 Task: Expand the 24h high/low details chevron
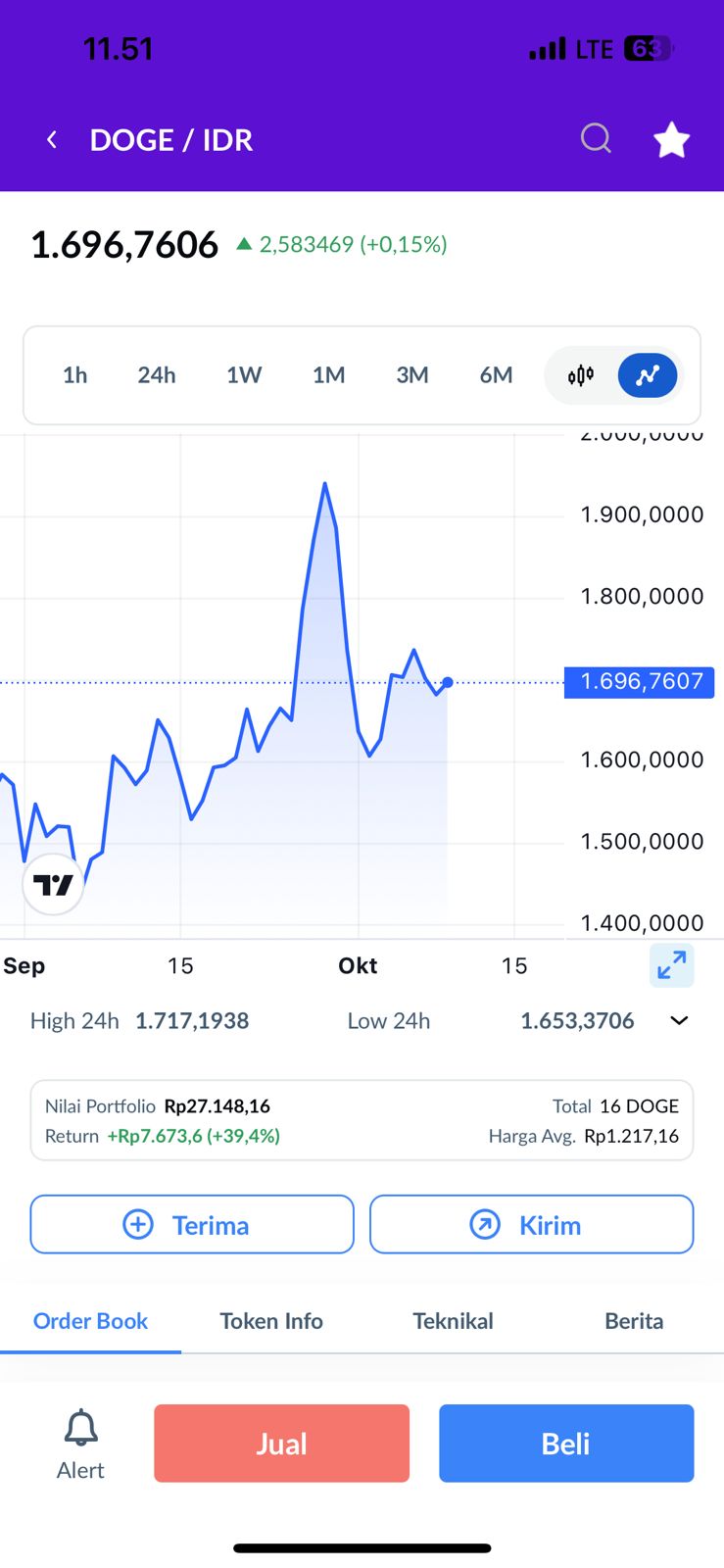coord(679,1021)
